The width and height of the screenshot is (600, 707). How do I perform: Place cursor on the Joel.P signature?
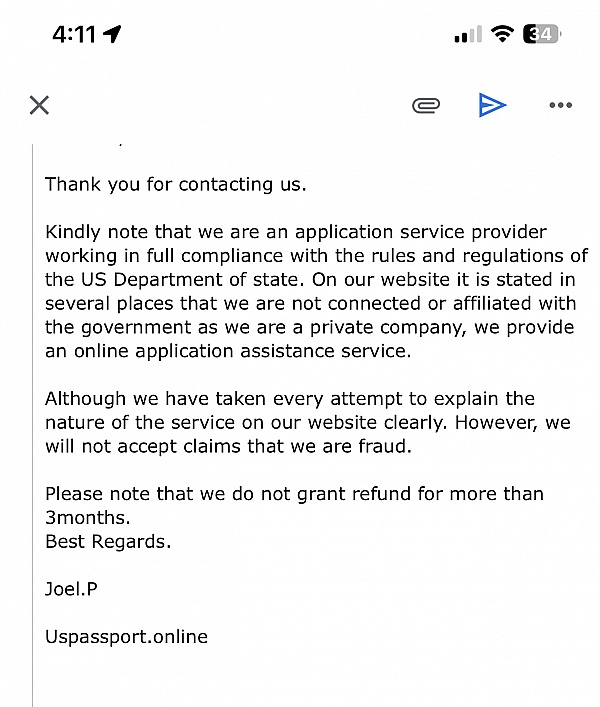[71, 589]
